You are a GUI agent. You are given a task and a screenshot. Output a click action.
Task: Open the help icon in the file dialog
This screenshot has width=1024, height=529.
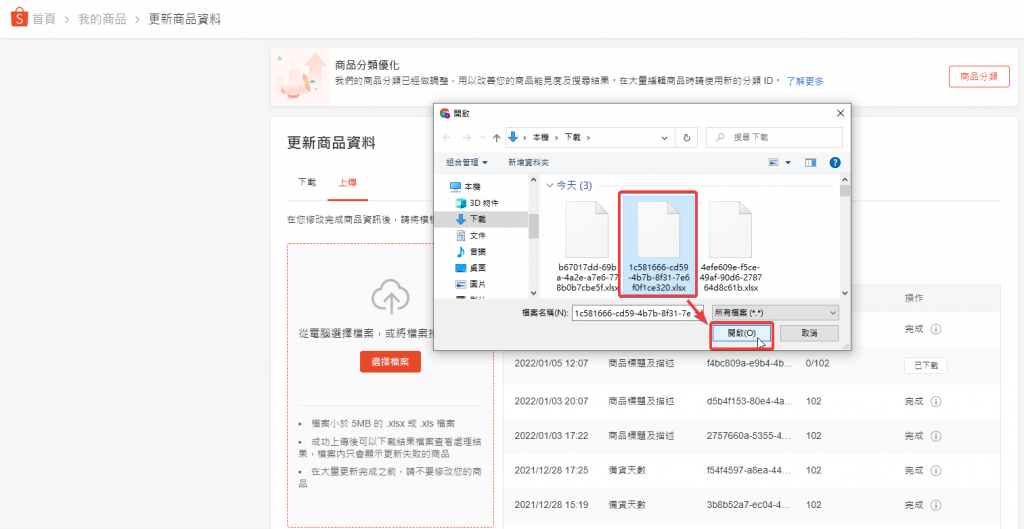click(834, 162)
